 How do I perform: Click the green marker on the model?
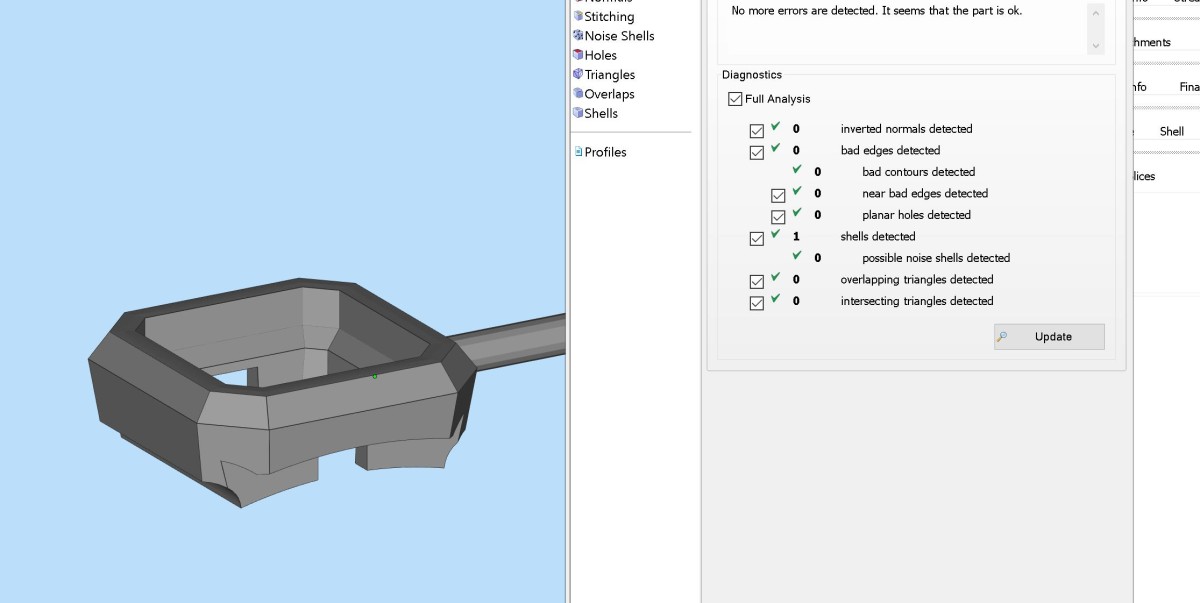[375, 376]
